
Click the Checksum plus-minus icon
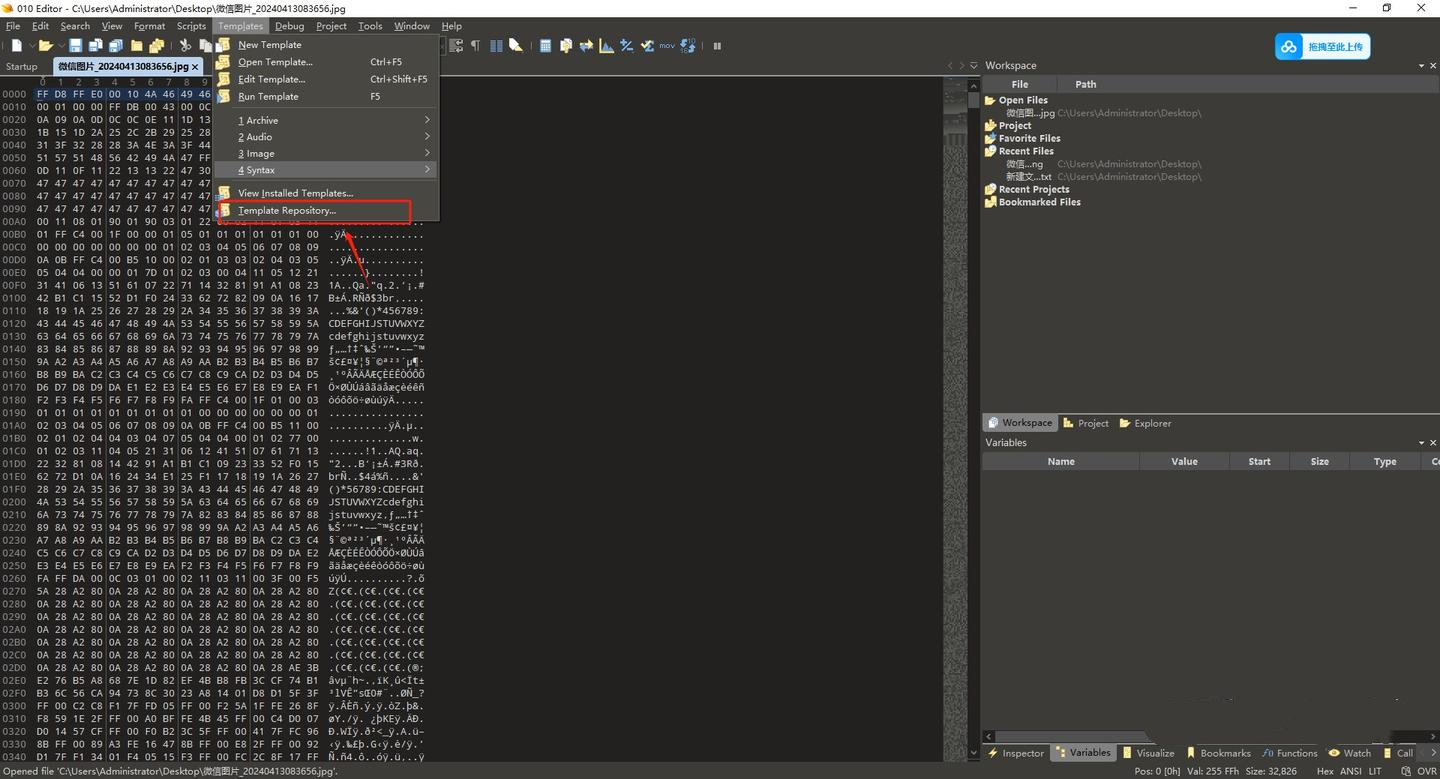coord(626,45)
